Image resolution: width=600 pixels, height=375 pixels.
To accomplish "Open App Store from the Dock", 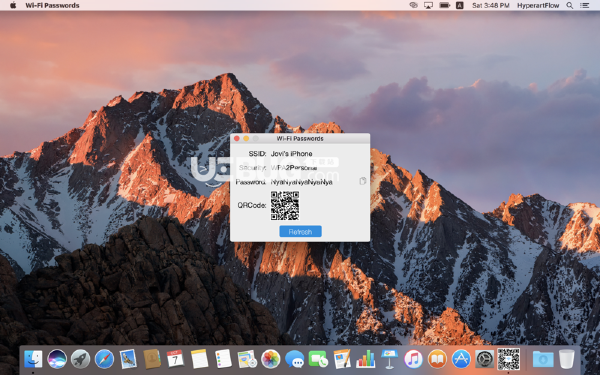I will coord(461,359).
